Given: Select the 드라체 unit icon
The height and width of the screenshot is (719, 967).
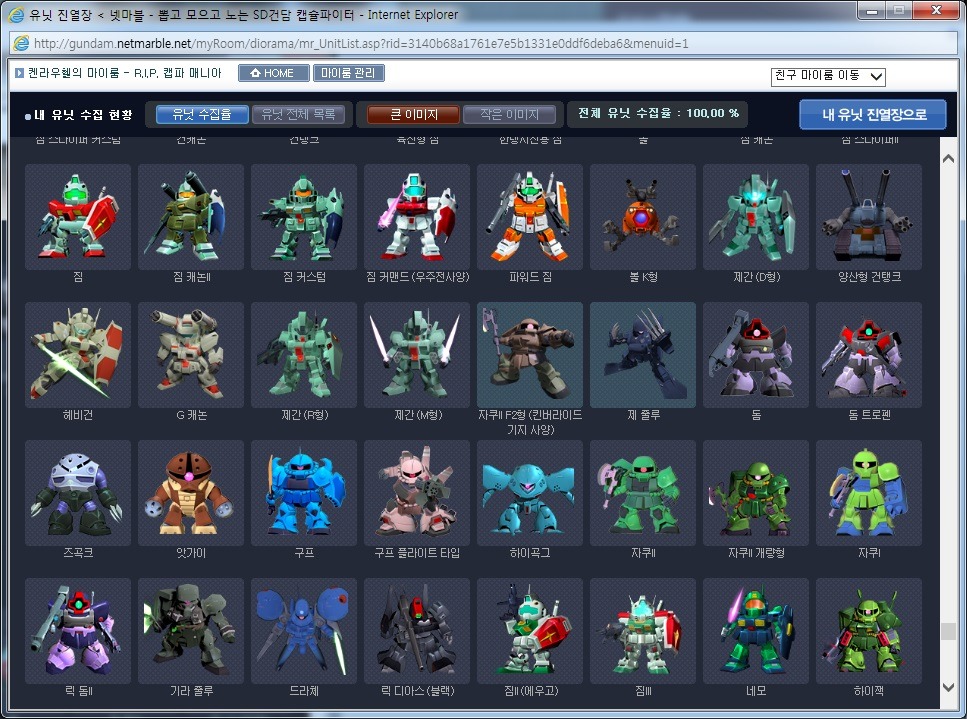Looking at the screenshot, I should [x=304, y=630].
